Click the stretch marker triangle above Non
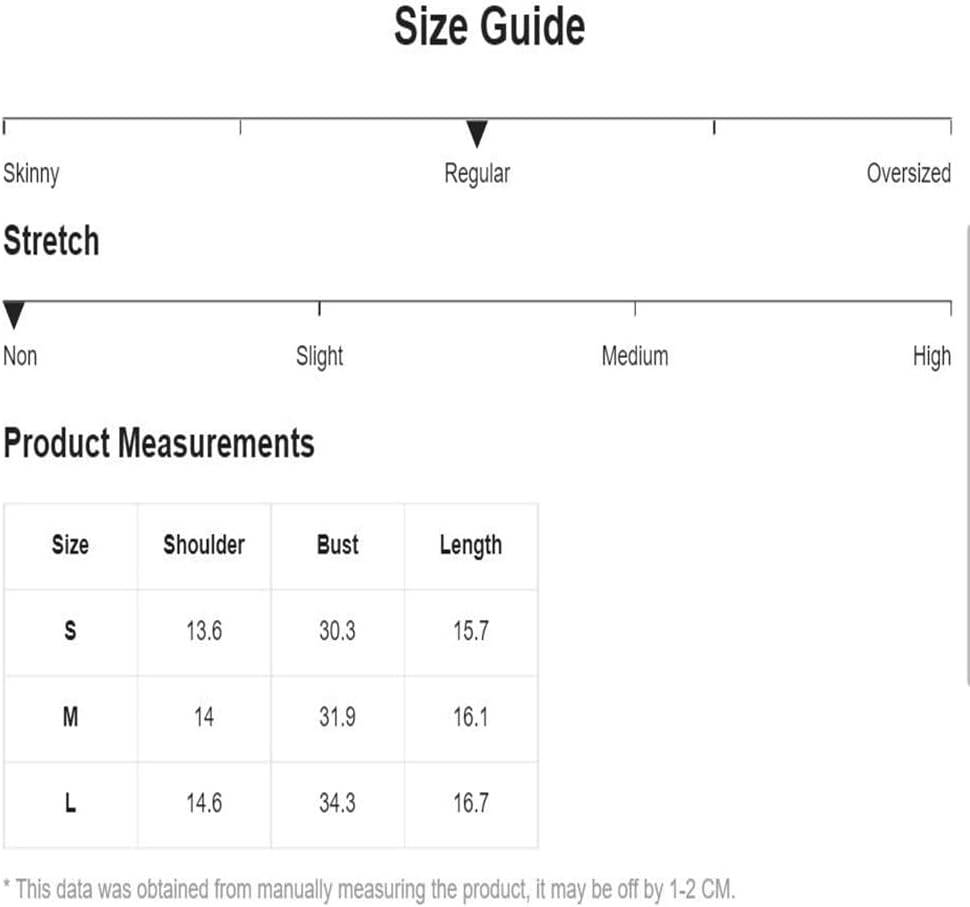970x907 pixels. (14, 315)
